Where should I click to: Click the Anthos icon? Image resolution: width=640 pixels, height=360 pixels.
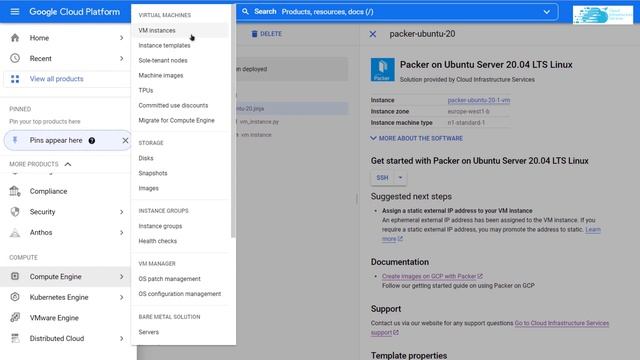pos(15,233)
